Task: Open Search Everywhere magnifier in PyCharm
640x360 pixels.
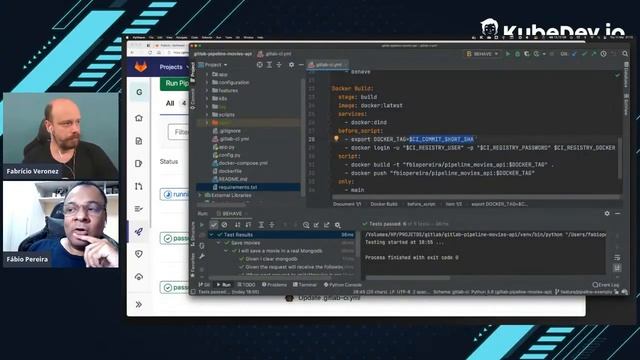Action: (x=625, y=53)
